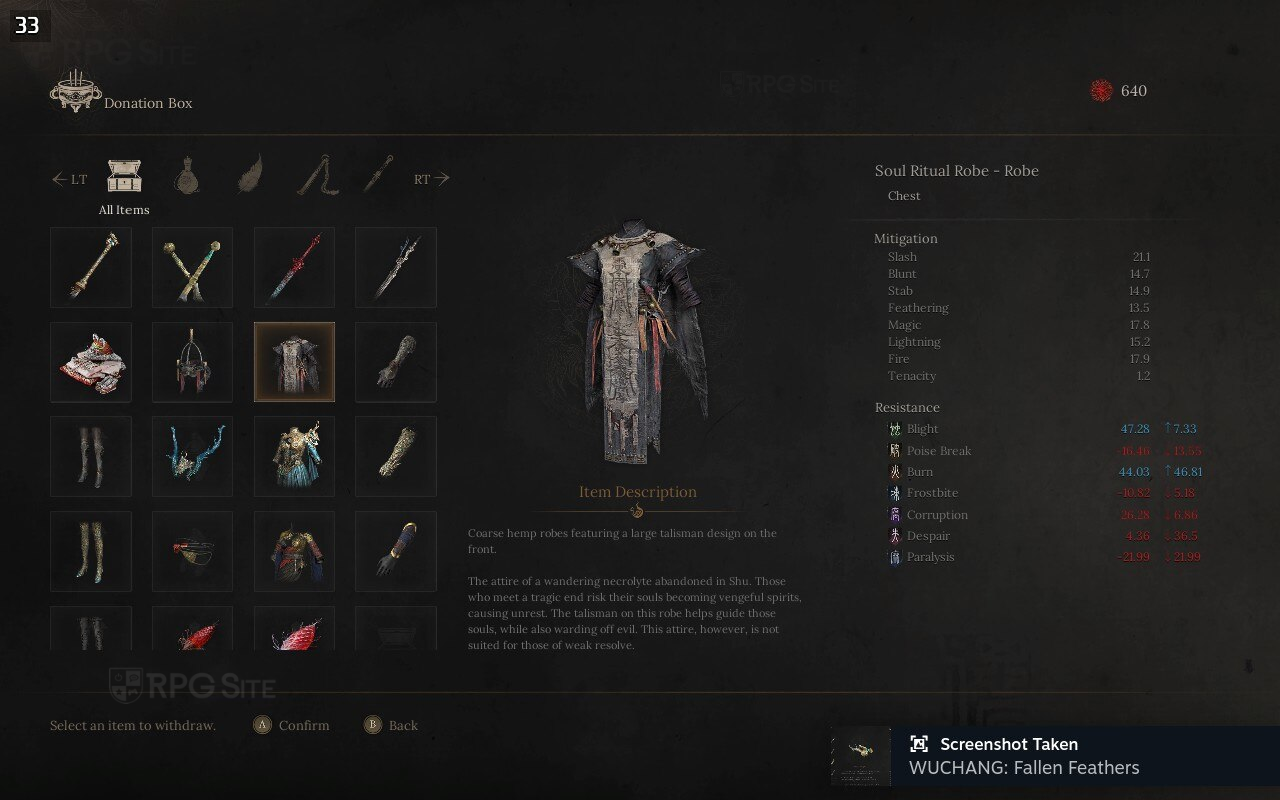1280x800 pixels.
Task: Click the Confirm button prompt
Action: point(292,725)
